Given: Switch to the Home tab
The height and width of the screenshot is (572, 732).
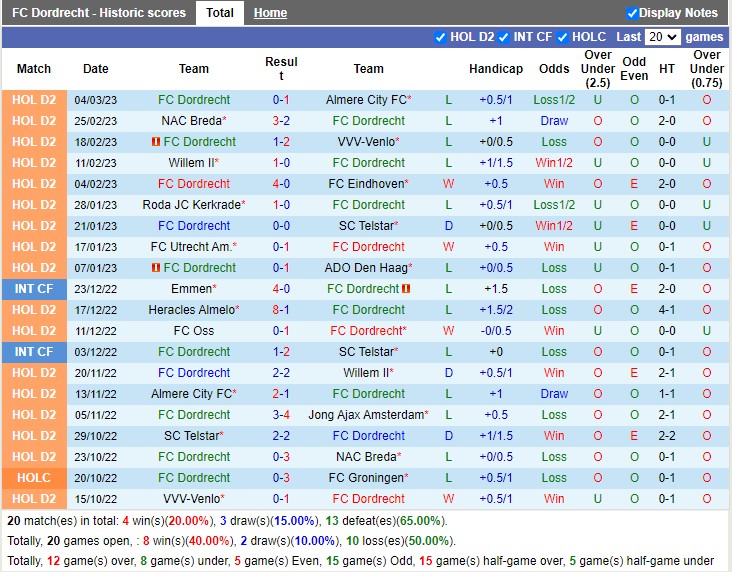Looking at the screenshot, I should click(270, 13).
